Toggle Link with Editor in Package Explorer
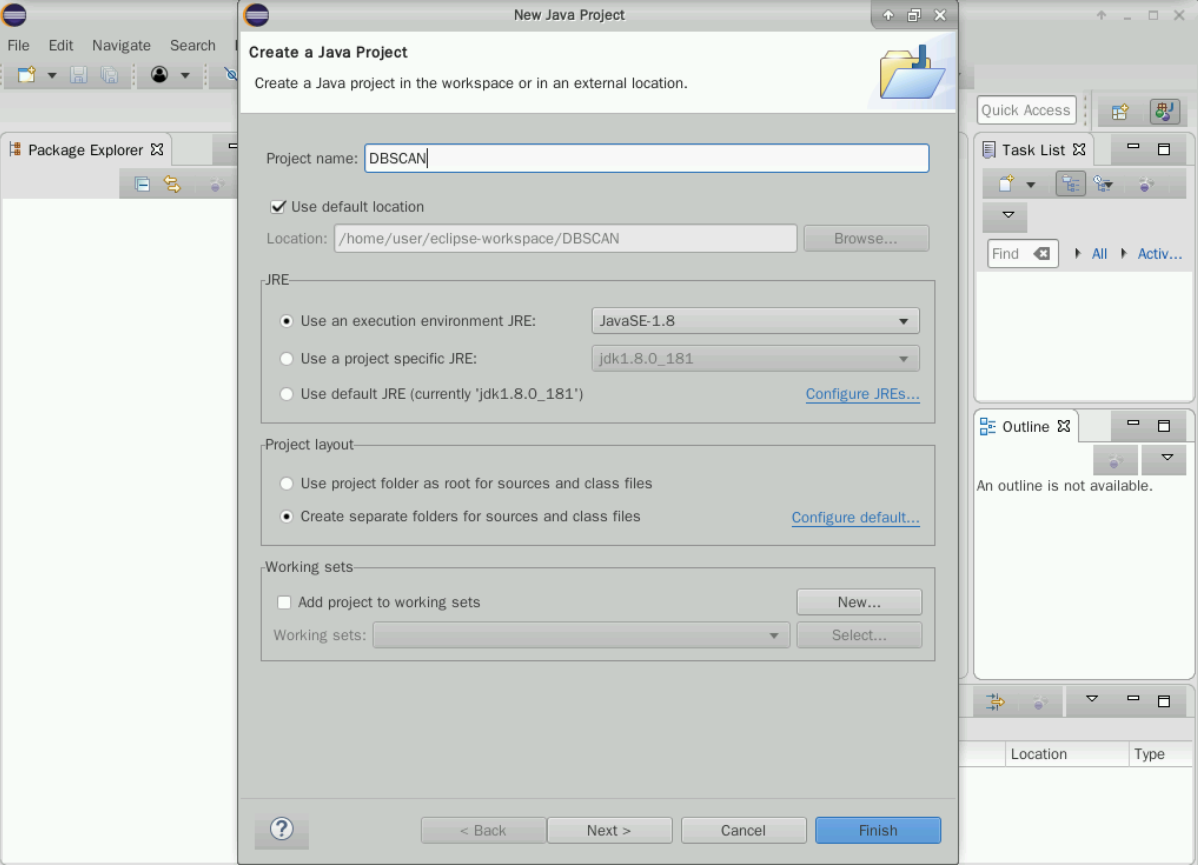1198x865 pixels. (172, 184)
